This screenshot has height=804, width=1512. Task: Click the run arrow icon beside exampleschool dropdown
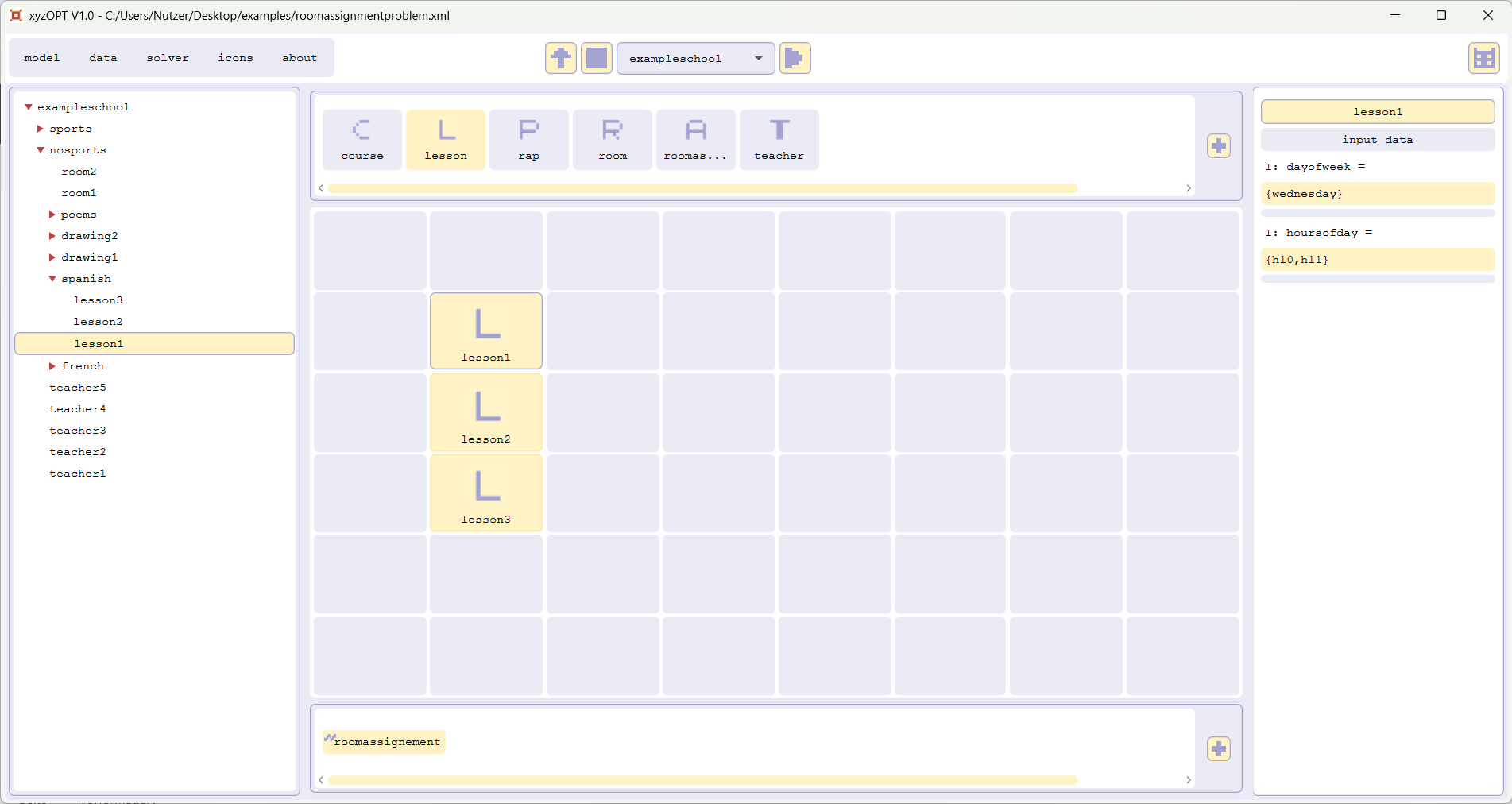(x=795, y=58)
